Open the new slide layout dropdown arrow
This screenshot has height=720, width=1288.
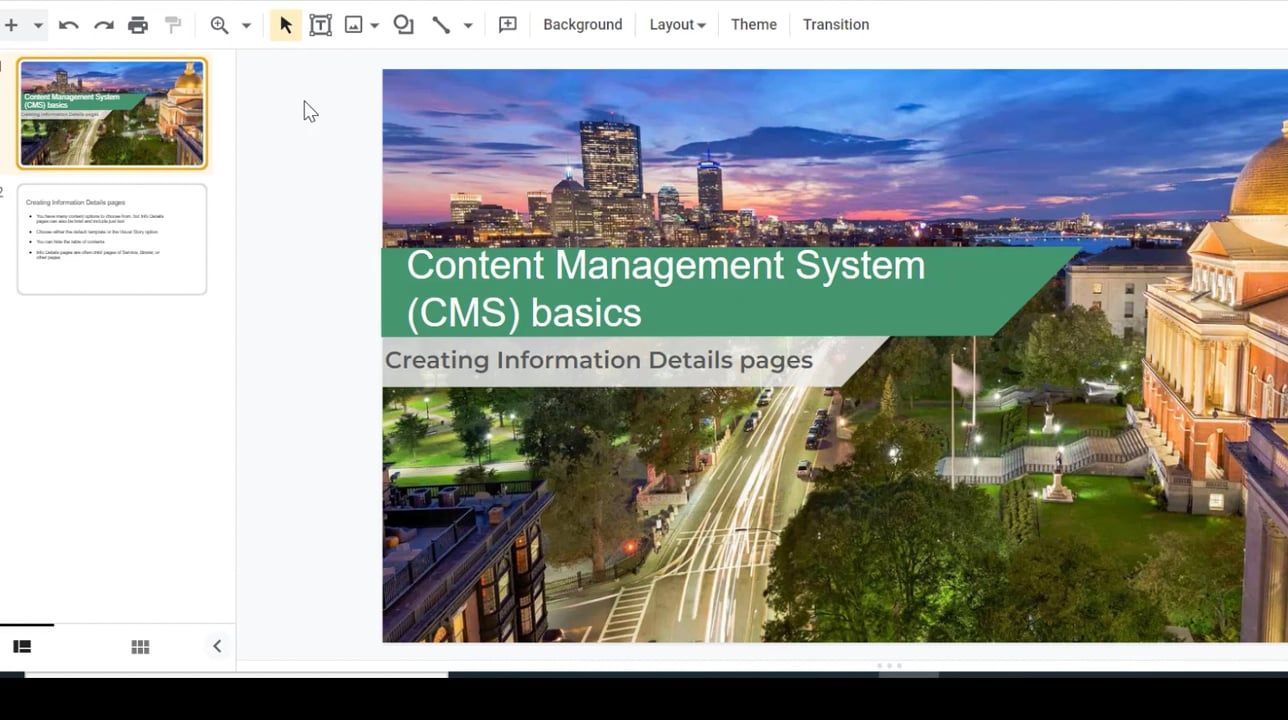click(x=38, y=25)
